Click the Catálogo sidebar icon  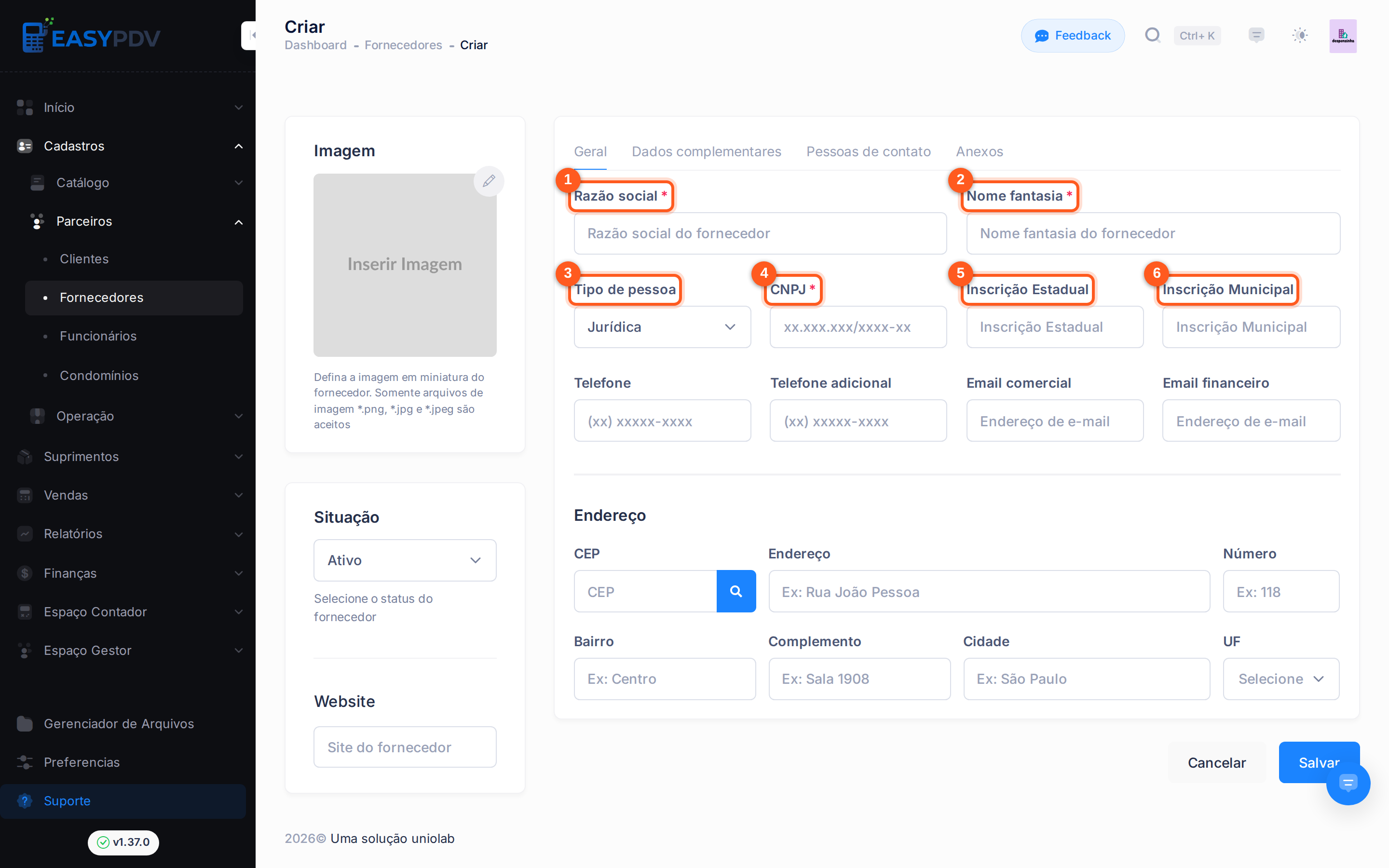pos(37,183)
